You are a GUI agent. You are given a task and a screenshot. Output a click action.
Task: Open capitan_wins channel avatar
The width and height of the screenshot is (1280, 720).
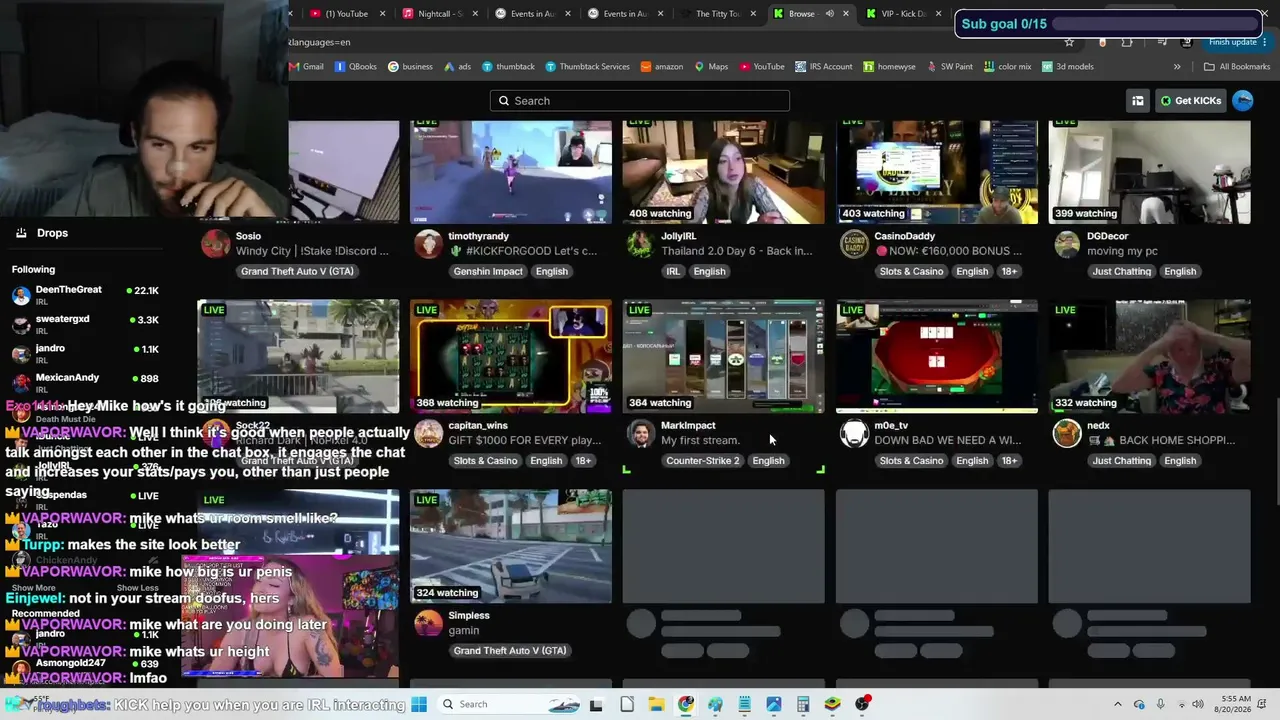(428, 433)
